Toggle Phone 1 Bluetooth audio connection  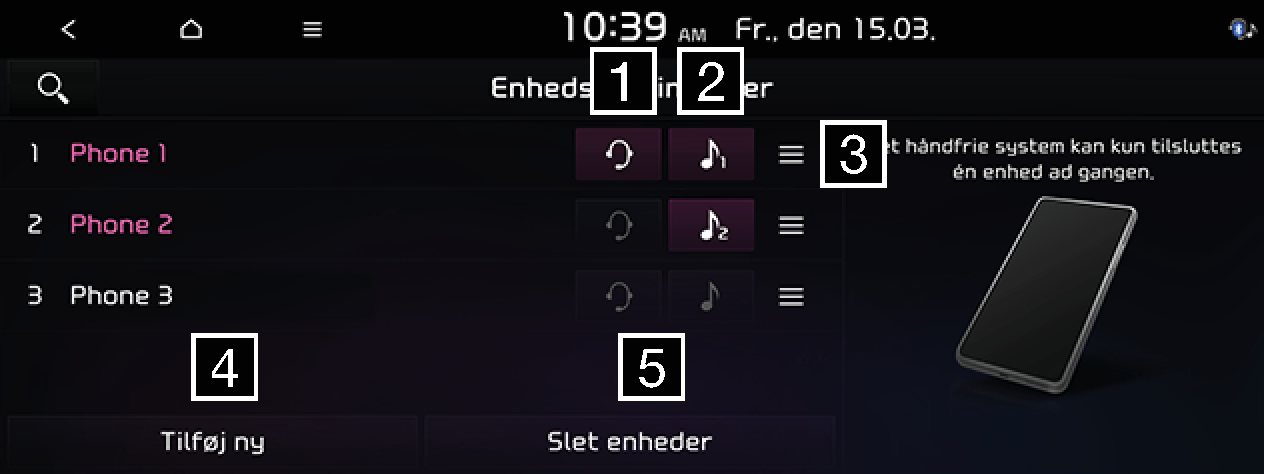tap(711, 154)
